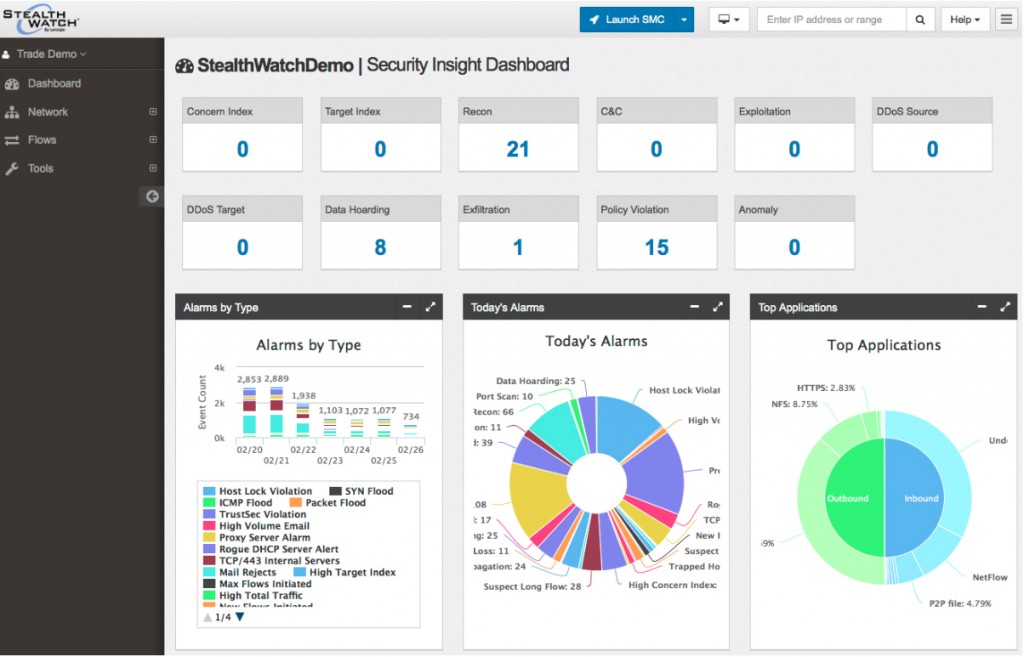
Task: Open the C&C value 0
Action: (x=656, y=149)
